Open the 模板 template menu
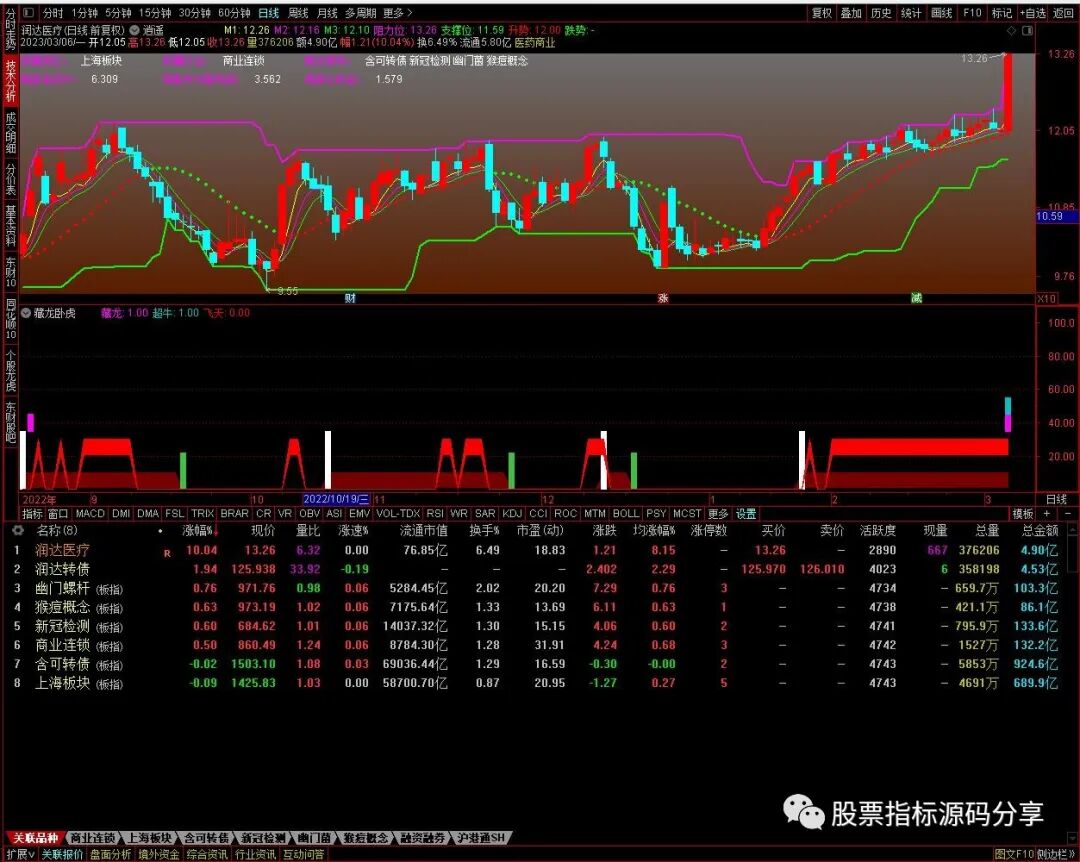Screen dimensions: 1080x862 coord(1023,513)
